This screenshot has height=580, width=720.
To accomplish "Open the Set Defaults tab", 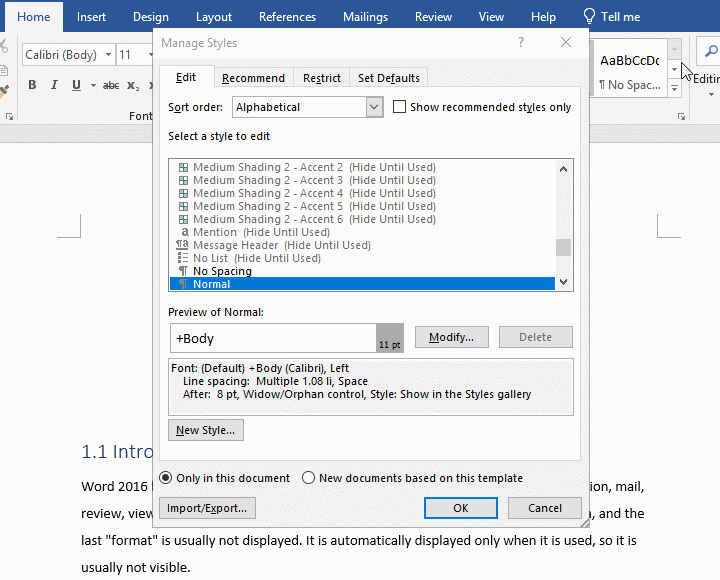I will coord(389,78).
